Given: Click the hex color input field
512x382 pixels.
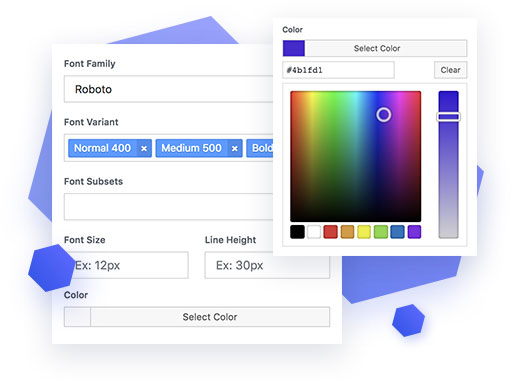Looking at the screenshot, I should pos(338,70).
